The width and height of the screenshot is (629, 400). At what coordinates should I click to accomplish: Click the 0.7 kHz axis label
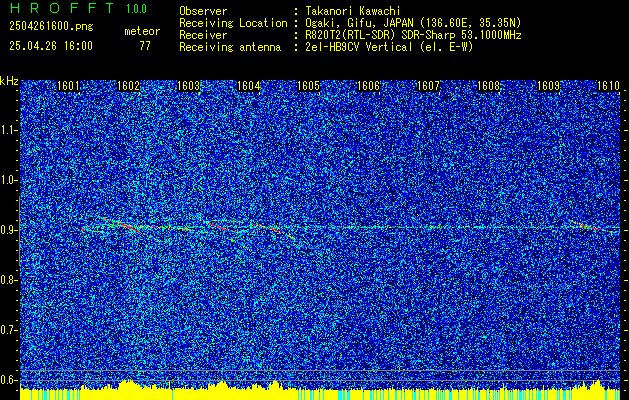click(8, 330)
